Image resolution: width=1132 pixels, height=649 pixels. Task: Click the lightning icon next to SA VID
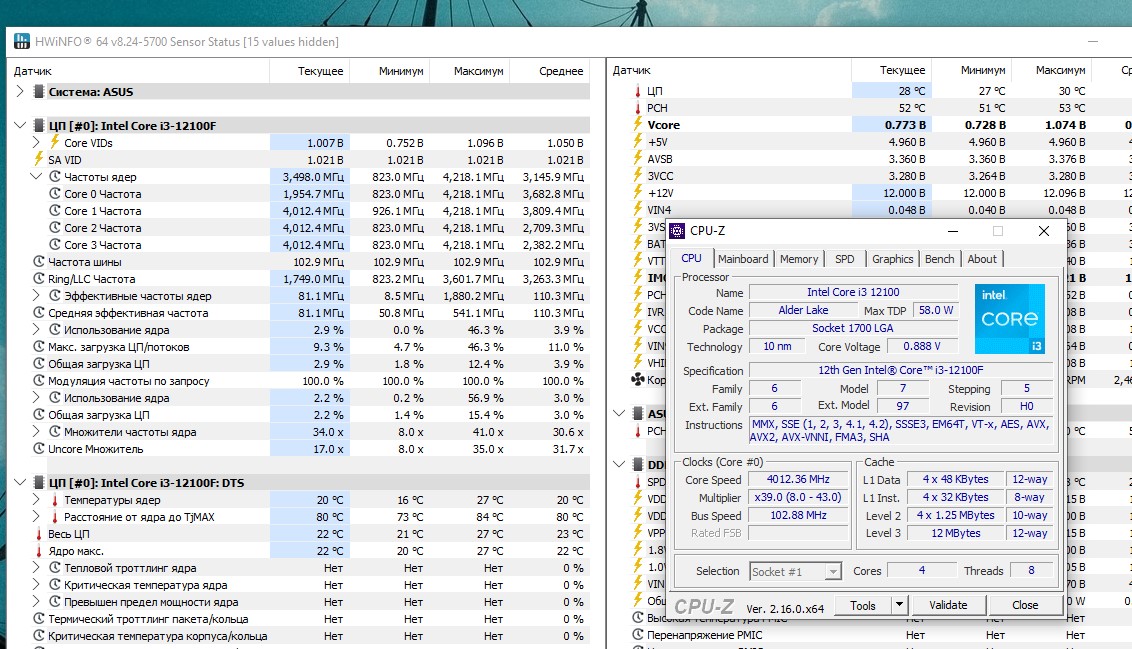(38, 160)
